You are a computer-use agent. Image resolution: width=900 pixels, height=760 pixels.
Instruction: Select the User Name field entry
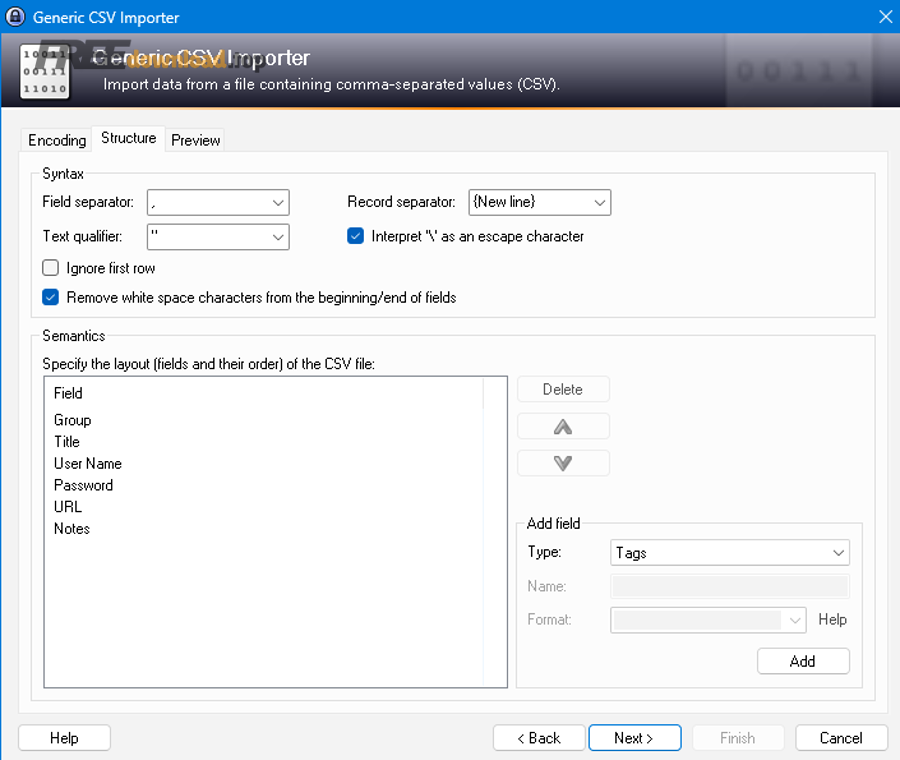click(x=88, y=464)
